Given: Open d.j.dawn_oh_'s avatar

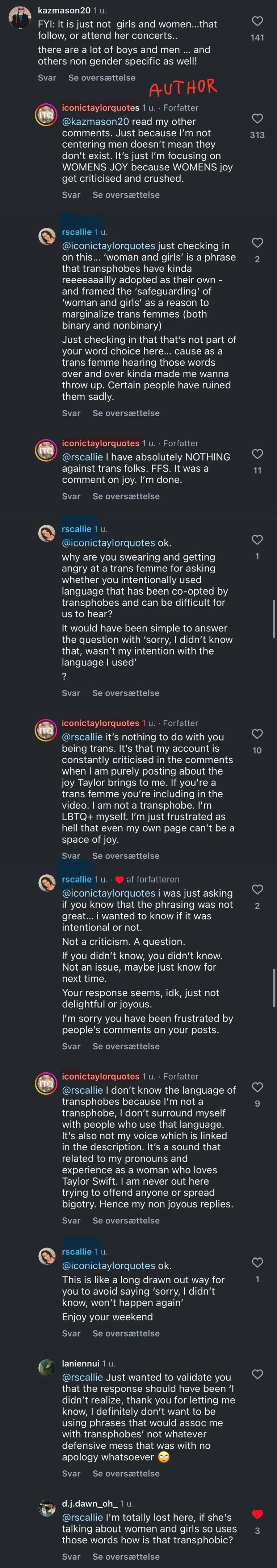Looking at the screenshot, I should (47, 1509).
